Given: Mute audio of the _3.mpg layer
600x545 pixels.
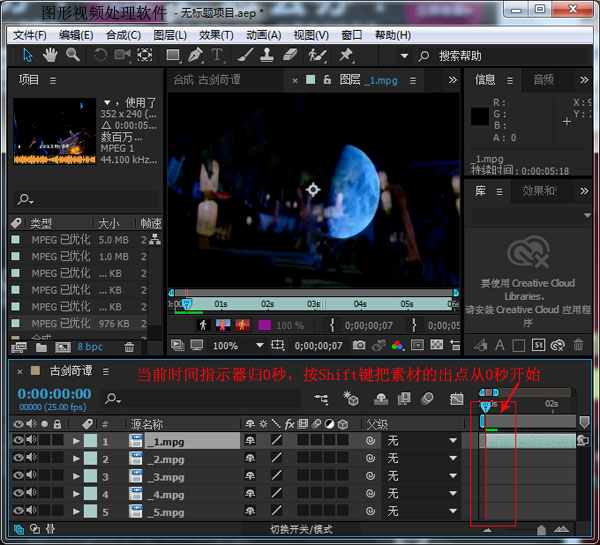Looking at the screenshot, I should pos(31,475).
